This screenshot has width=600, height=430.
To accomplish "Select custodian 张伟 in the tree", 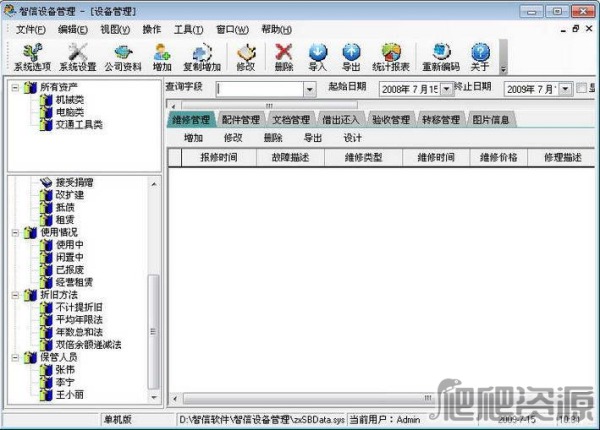I will tap(65, 370).
